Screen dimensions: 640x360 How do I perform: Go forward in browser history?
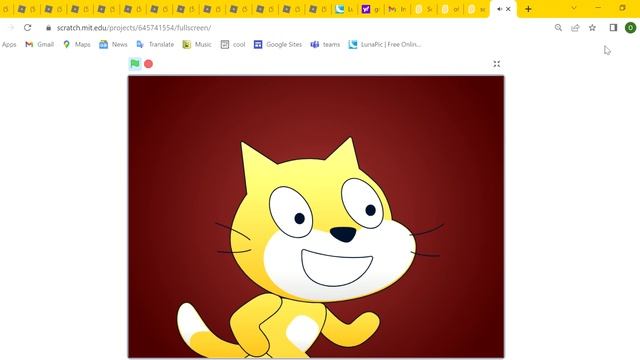[x=11, y=28]
